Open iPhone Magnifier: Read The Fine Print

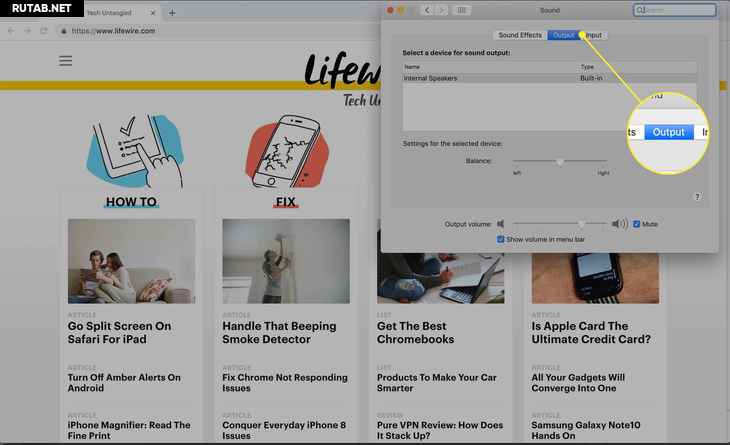coord(129,430)
